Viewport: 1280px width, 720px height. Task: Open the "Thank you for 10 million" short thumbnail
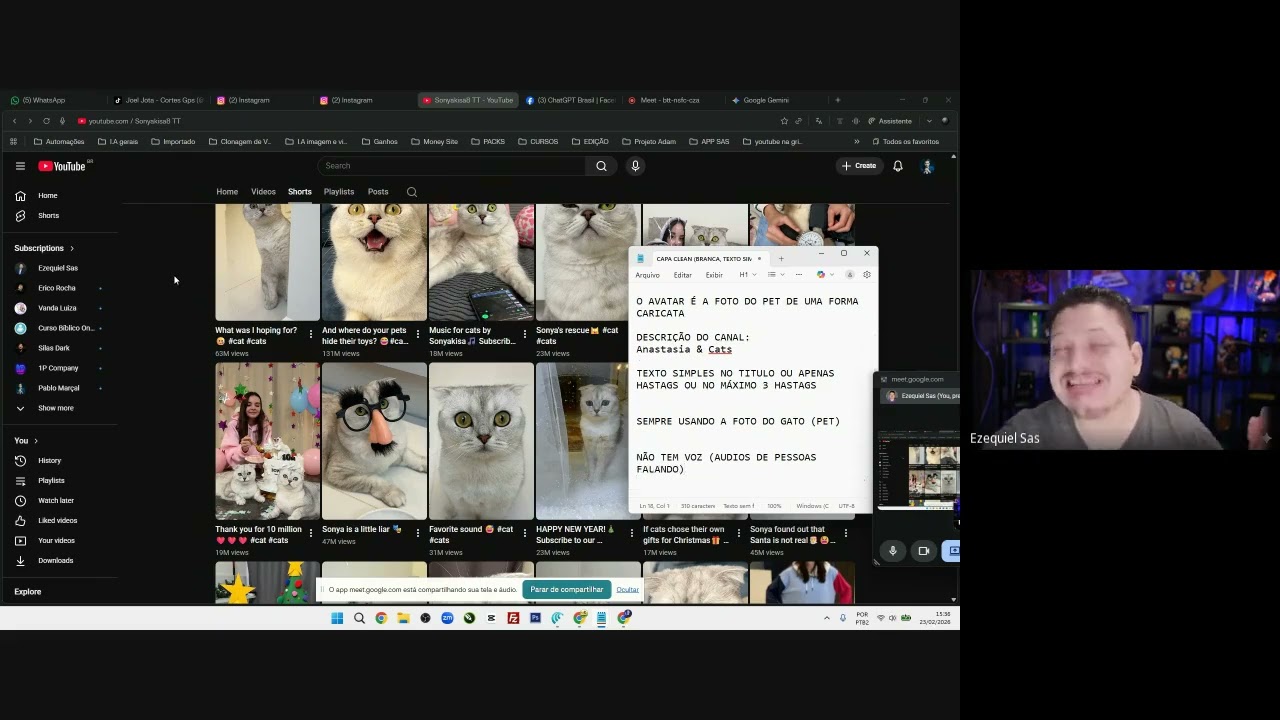click(267, 441)
